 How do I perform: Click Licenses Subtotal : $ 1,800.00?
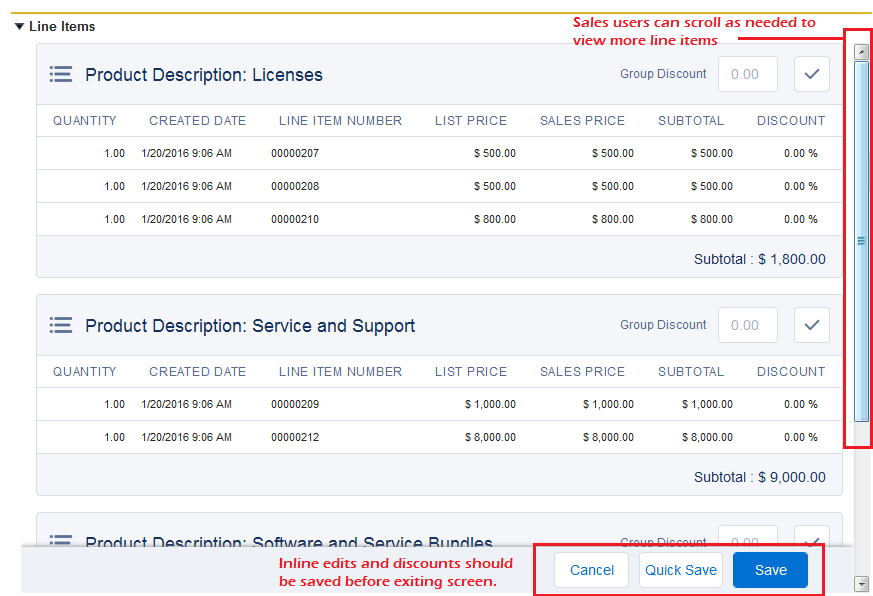pyautogui.click(x=759, y=259)
